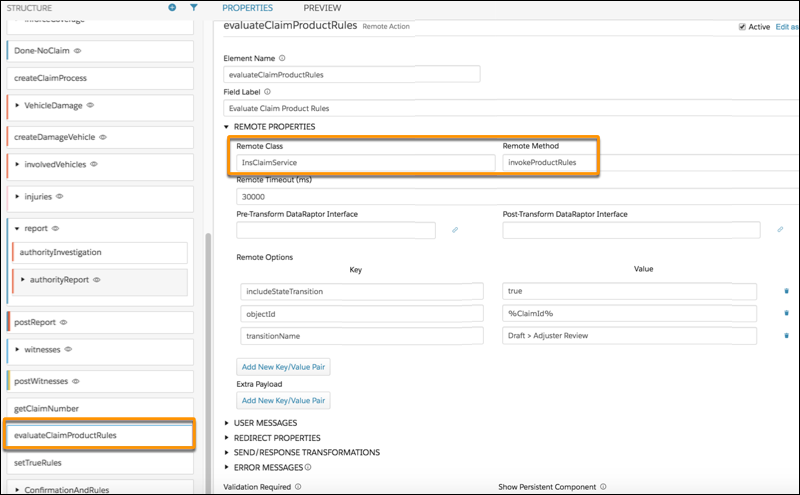The width and height of the screenshot is (800, 495).
Task: Expand the injuries step
Action: [x=17, y=196]
